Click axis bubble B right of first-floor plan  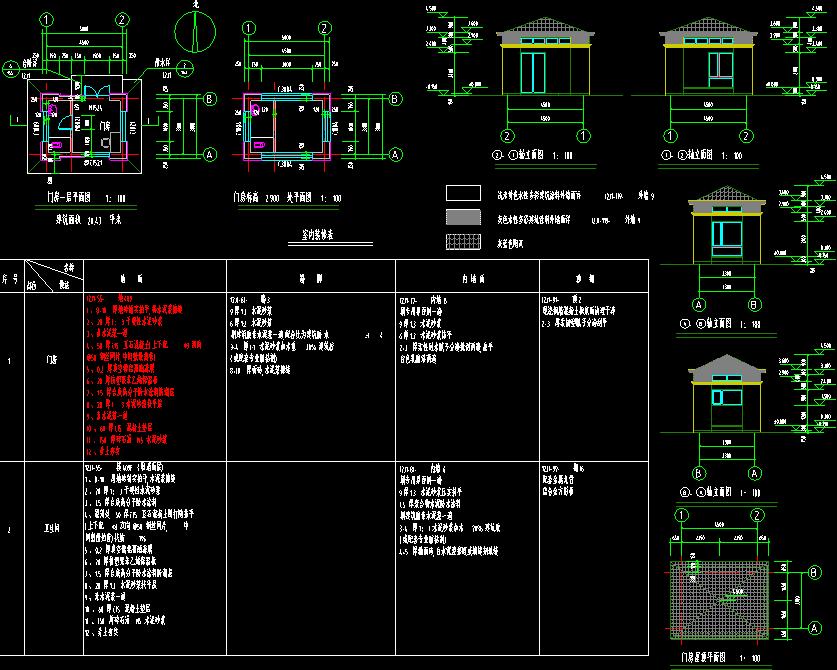210,100
